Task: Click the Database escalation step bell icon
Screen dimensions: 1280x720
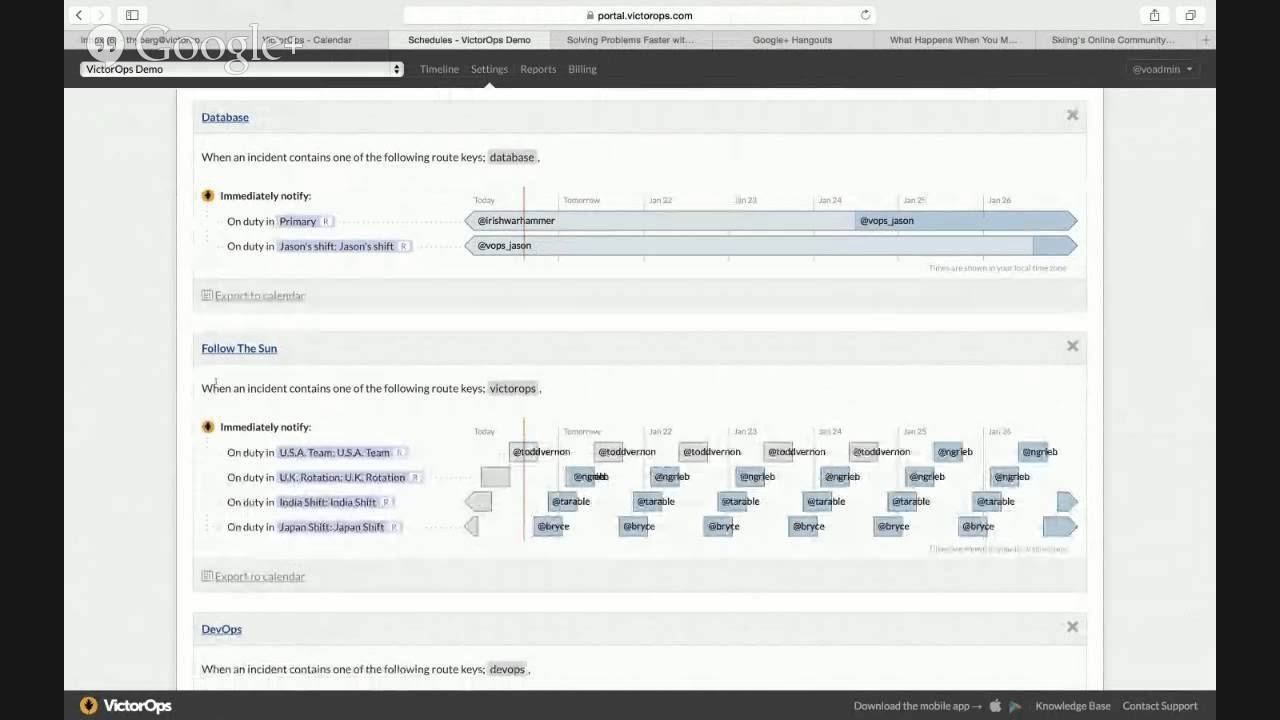Action: [208, 196]
